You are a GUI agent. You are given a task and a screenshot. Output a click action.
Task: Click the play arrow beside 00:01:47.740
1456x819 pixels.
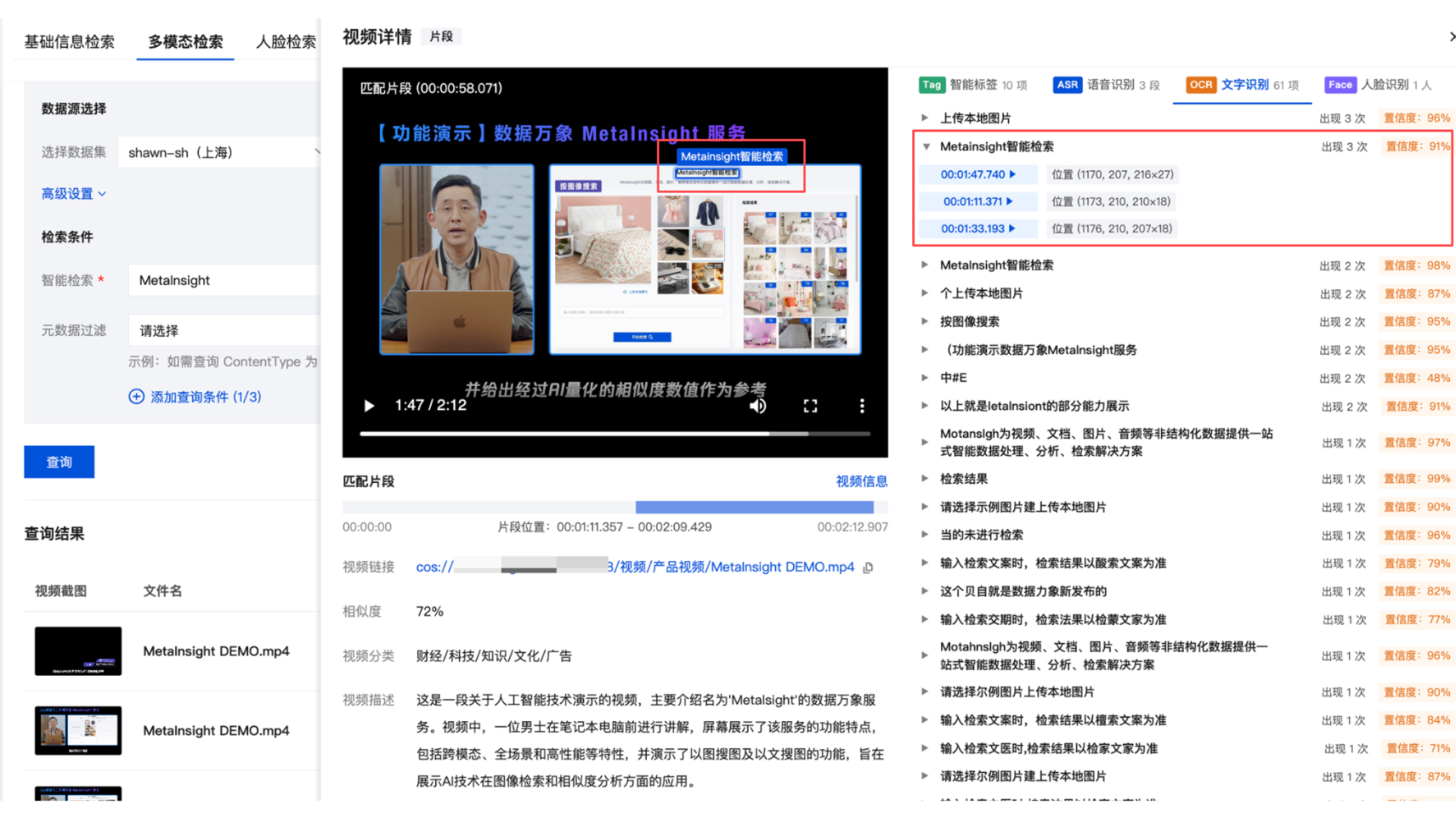pos(1012,174)
